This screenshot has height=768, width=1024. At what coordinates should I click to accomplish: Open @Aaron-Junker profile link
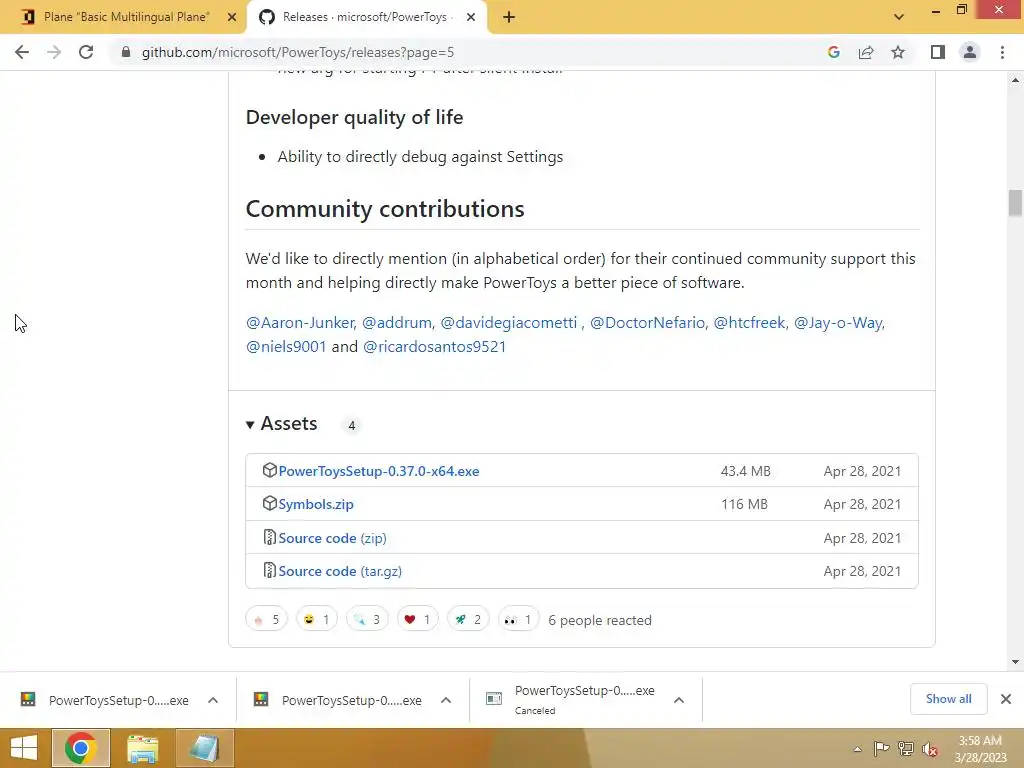click(300, 323)
